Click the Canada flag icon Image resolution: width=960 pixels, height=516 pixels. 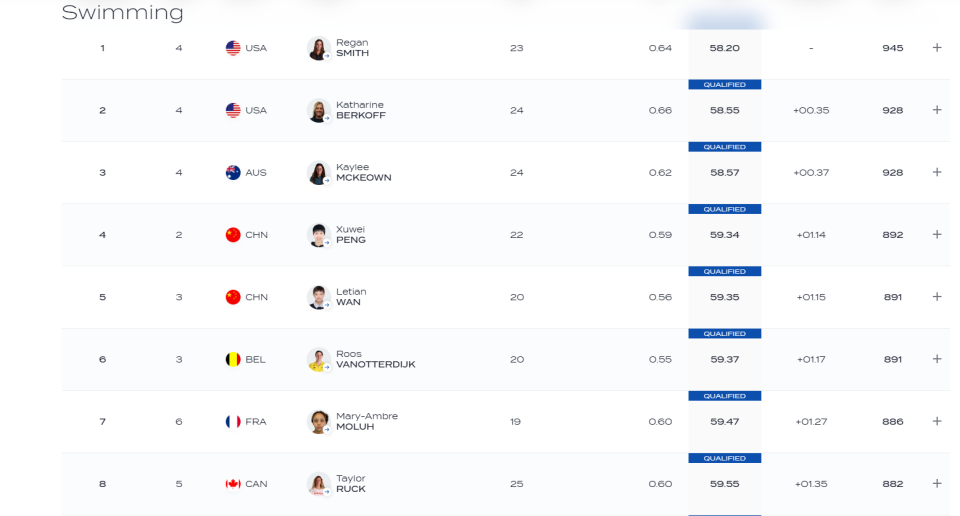pyautogui.click(x=233, y=484)
